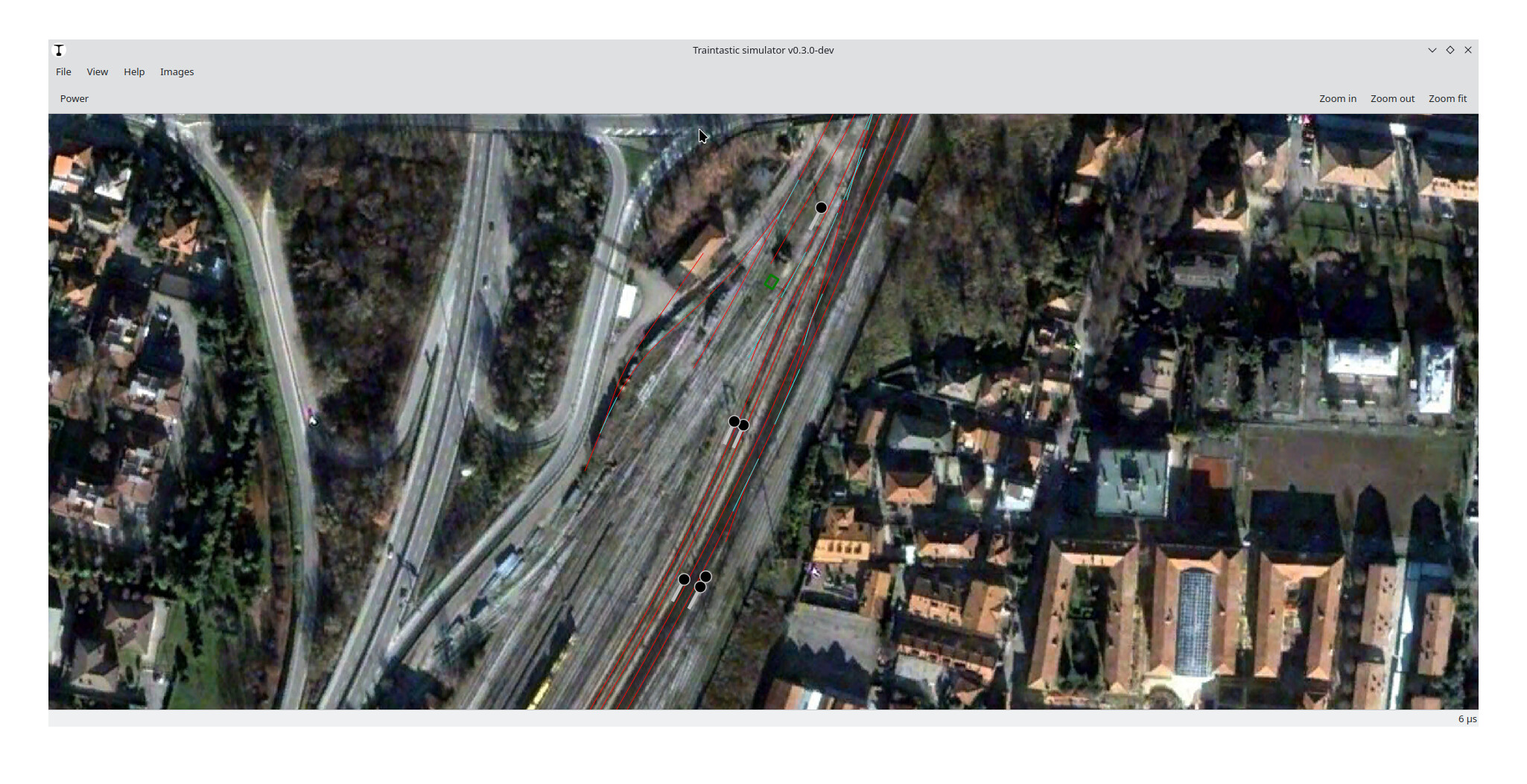Expand the Help menu
This screenshot has height=784, width=1527.
[134, 71]
